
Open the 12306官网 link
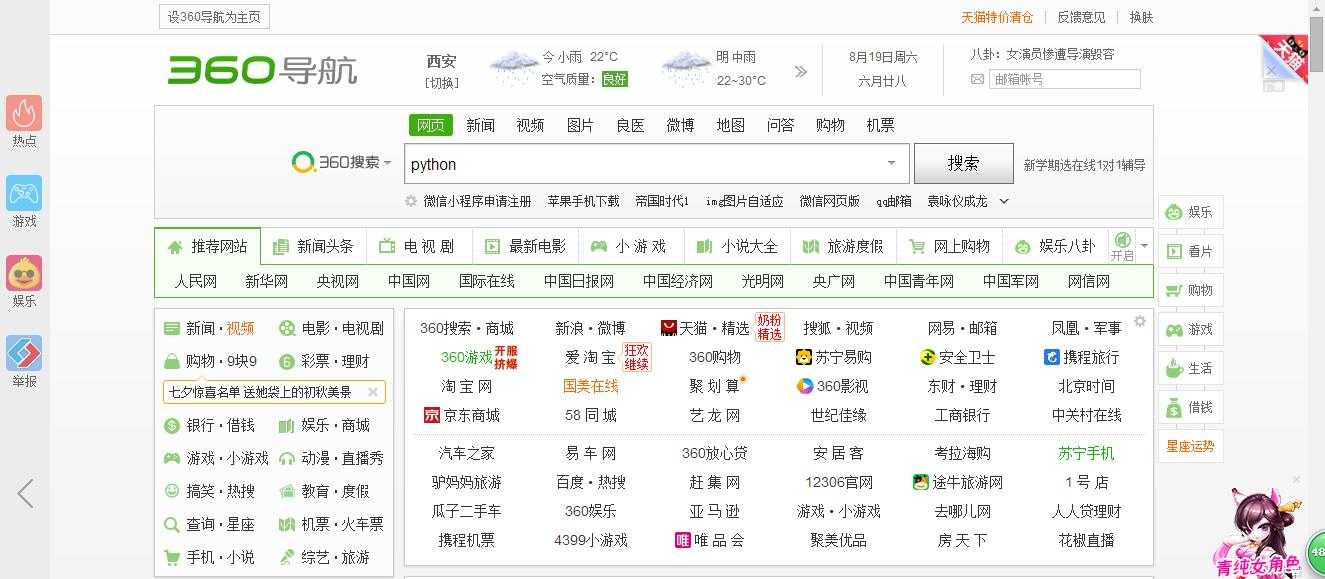(x=839, y=482)
